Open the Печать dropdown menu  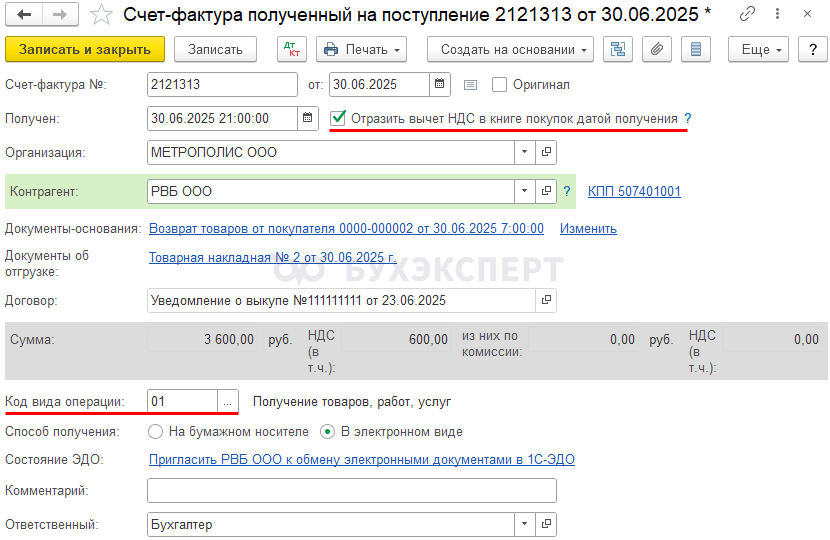[x=362, y=49]
